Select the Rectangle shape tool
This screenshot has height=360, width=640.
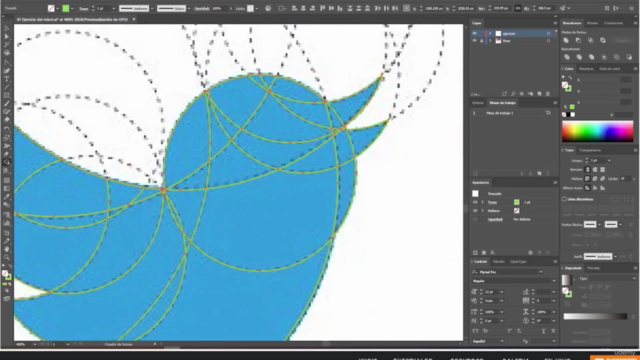(7, 96)
